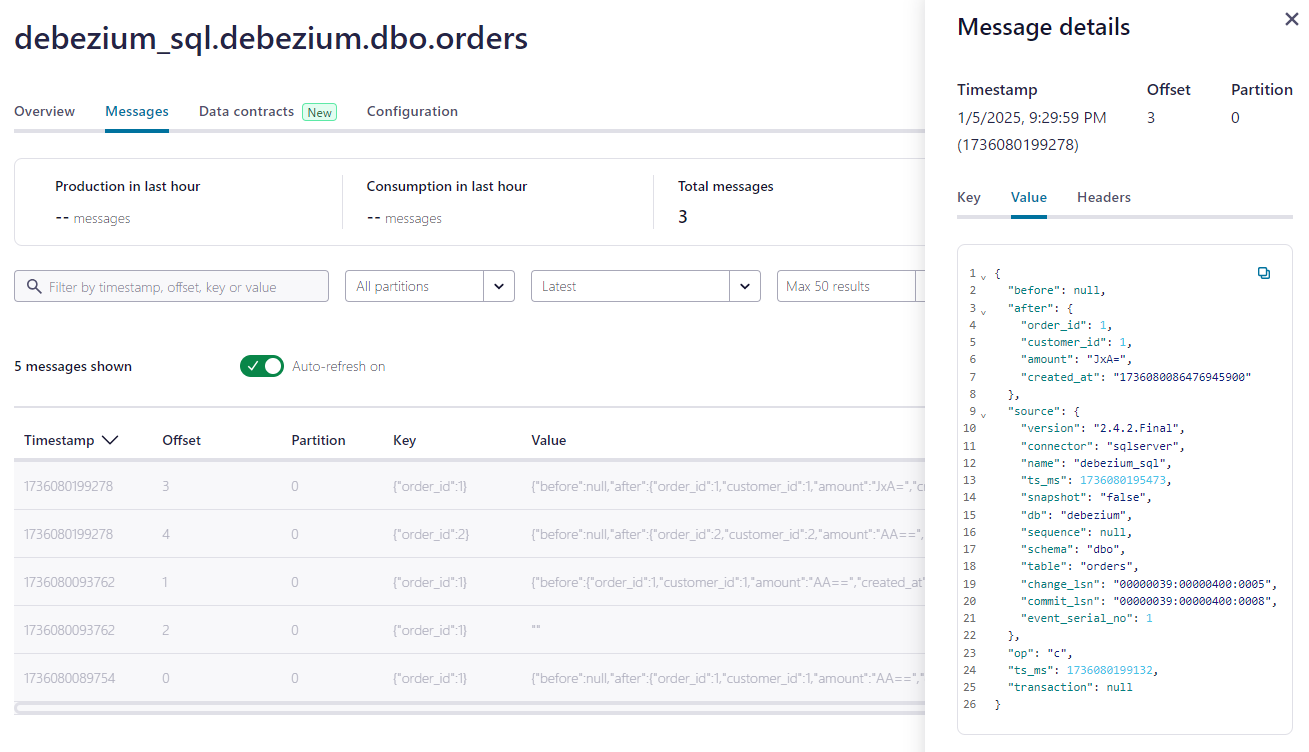Focus the message filter search field

coord(171,286)
